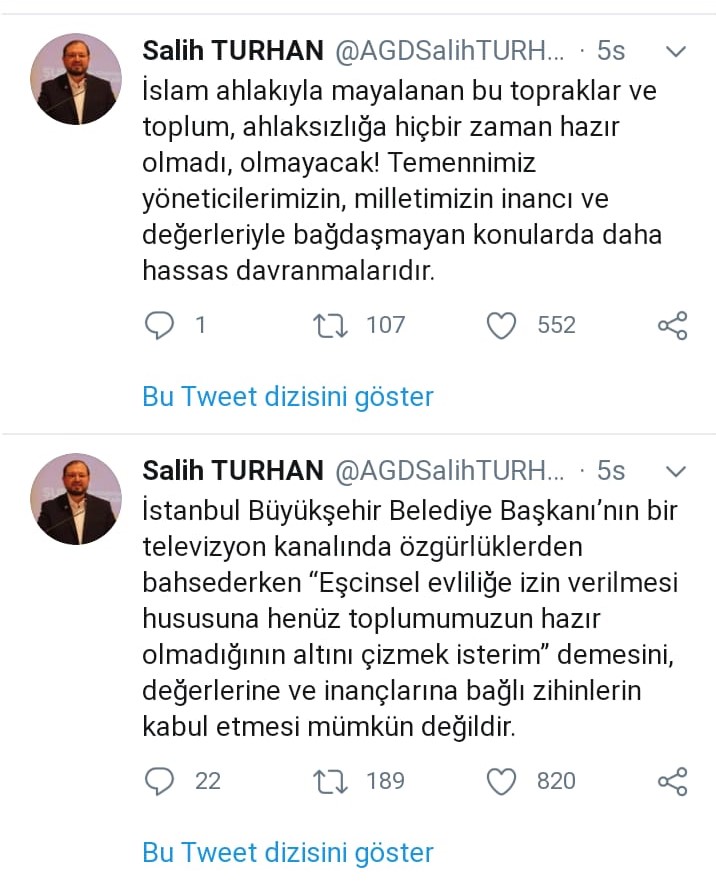
Task: Show the thread under the first tweet
Action: pyautogui.click(x=288, y=396)
